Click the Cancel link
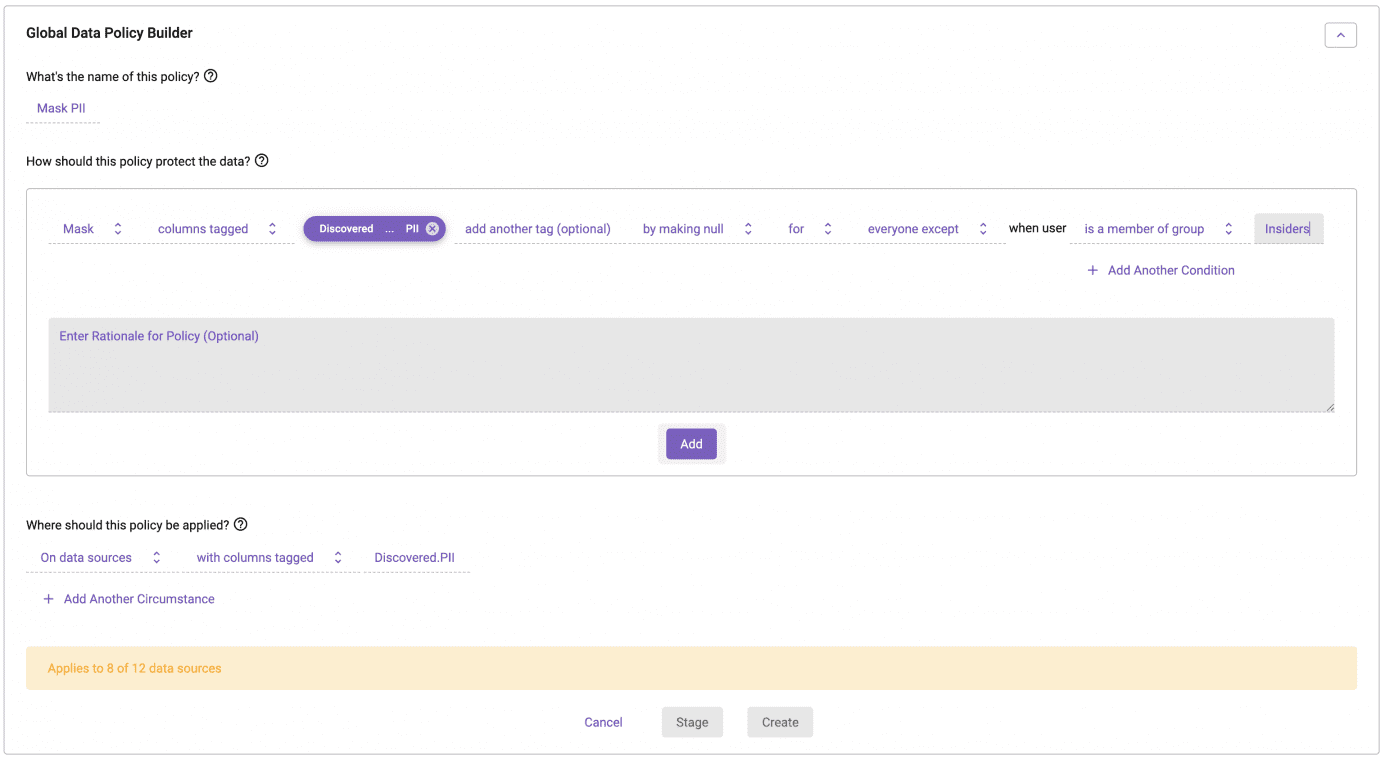The height and width of the screenshot is (760, 1385). coord(603,722)
